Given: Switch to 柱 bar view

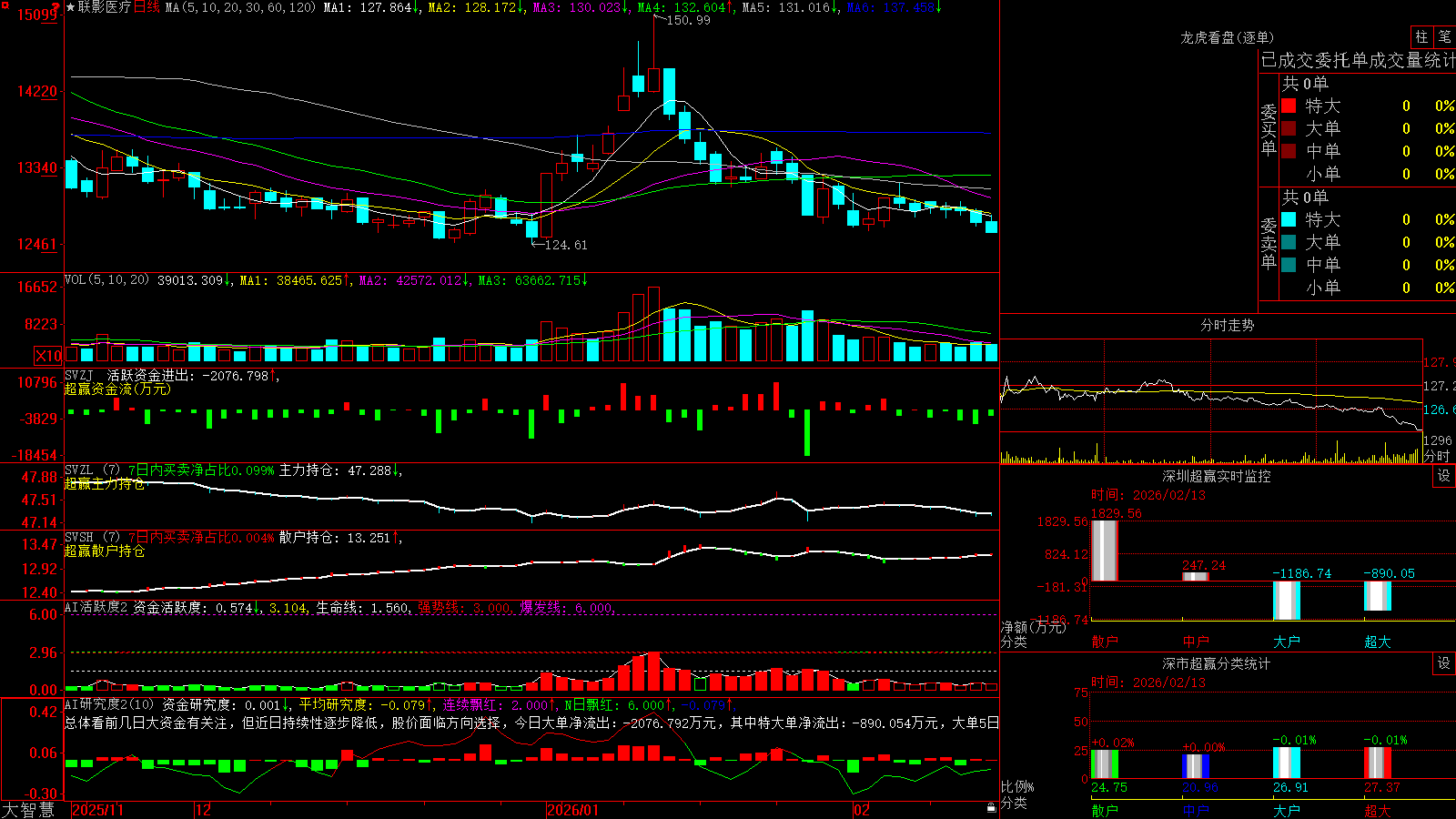Looking at the screenshot, I should [x=1421, y=36].
